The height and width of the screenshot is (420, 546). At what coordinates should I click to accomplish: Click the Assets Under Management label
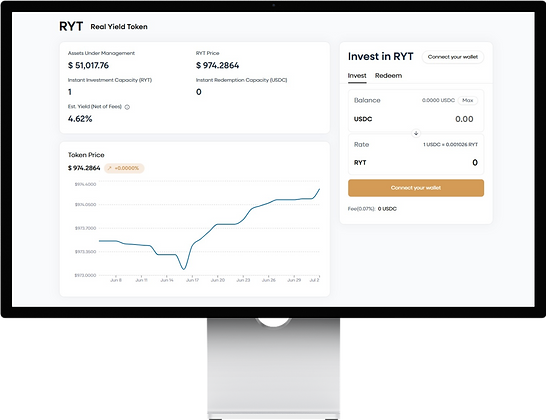[x=101, y=53]
